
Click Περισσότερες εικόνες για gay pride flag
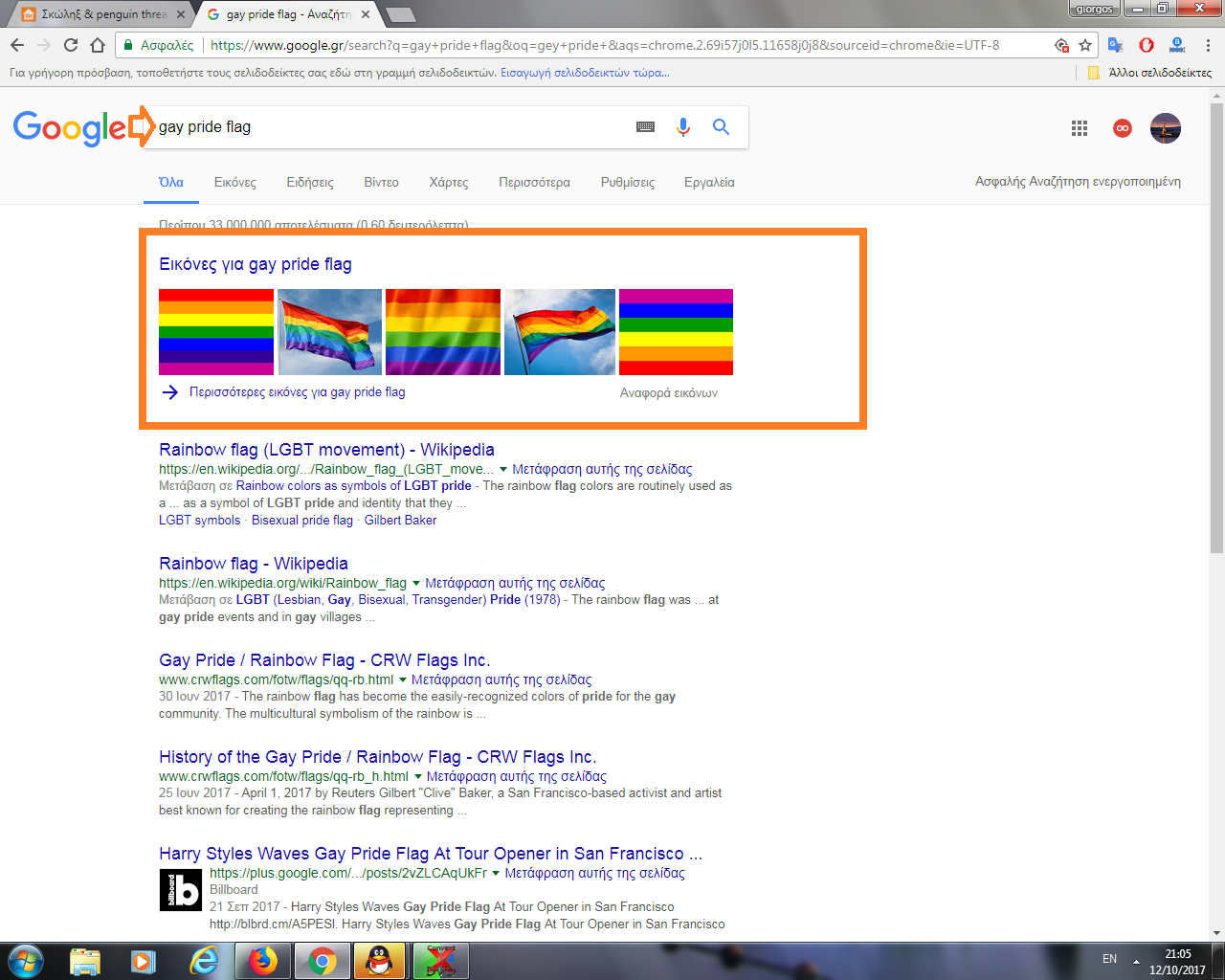[297, 392]
